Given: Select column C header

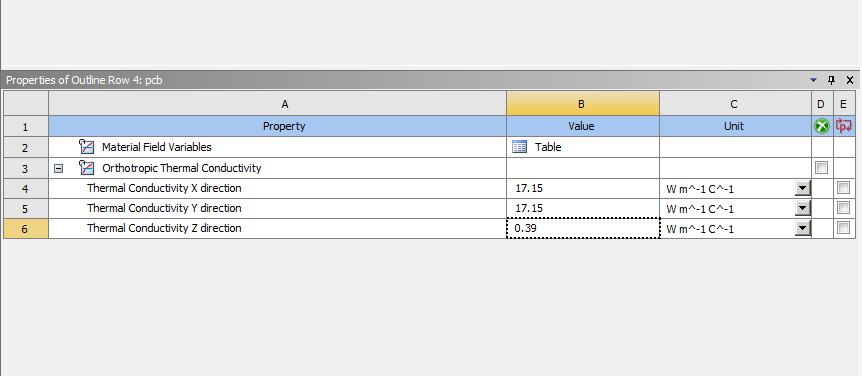Looking at the screenshot, I should click(x=736, y=104).
